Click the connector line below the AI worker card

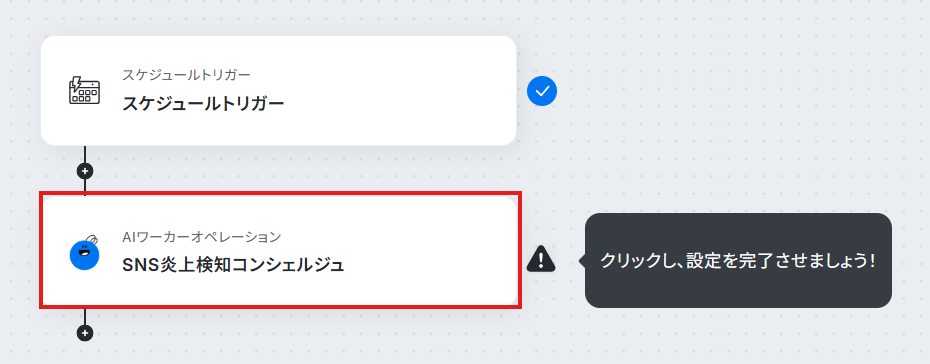pyautogui.click(x=85, y=317)
